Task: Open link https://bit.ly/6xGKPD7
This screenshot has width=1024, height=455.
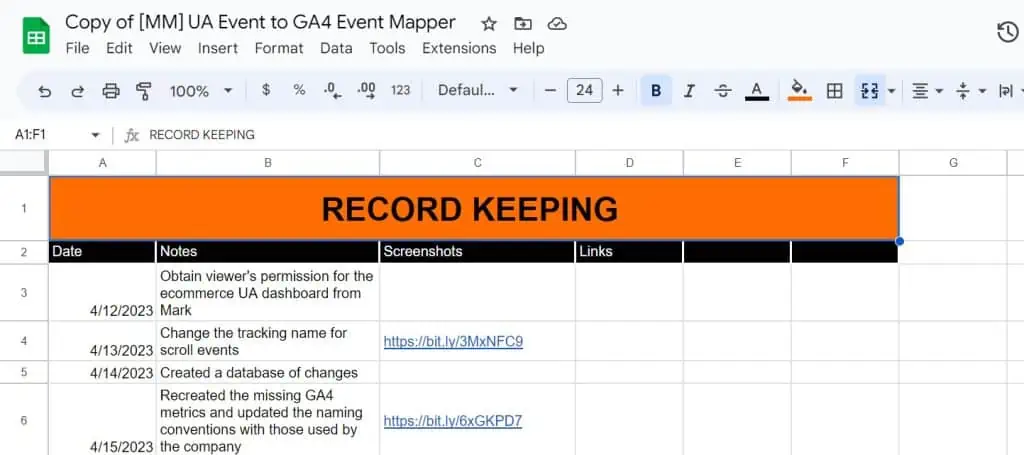Action: click(453, 421)
